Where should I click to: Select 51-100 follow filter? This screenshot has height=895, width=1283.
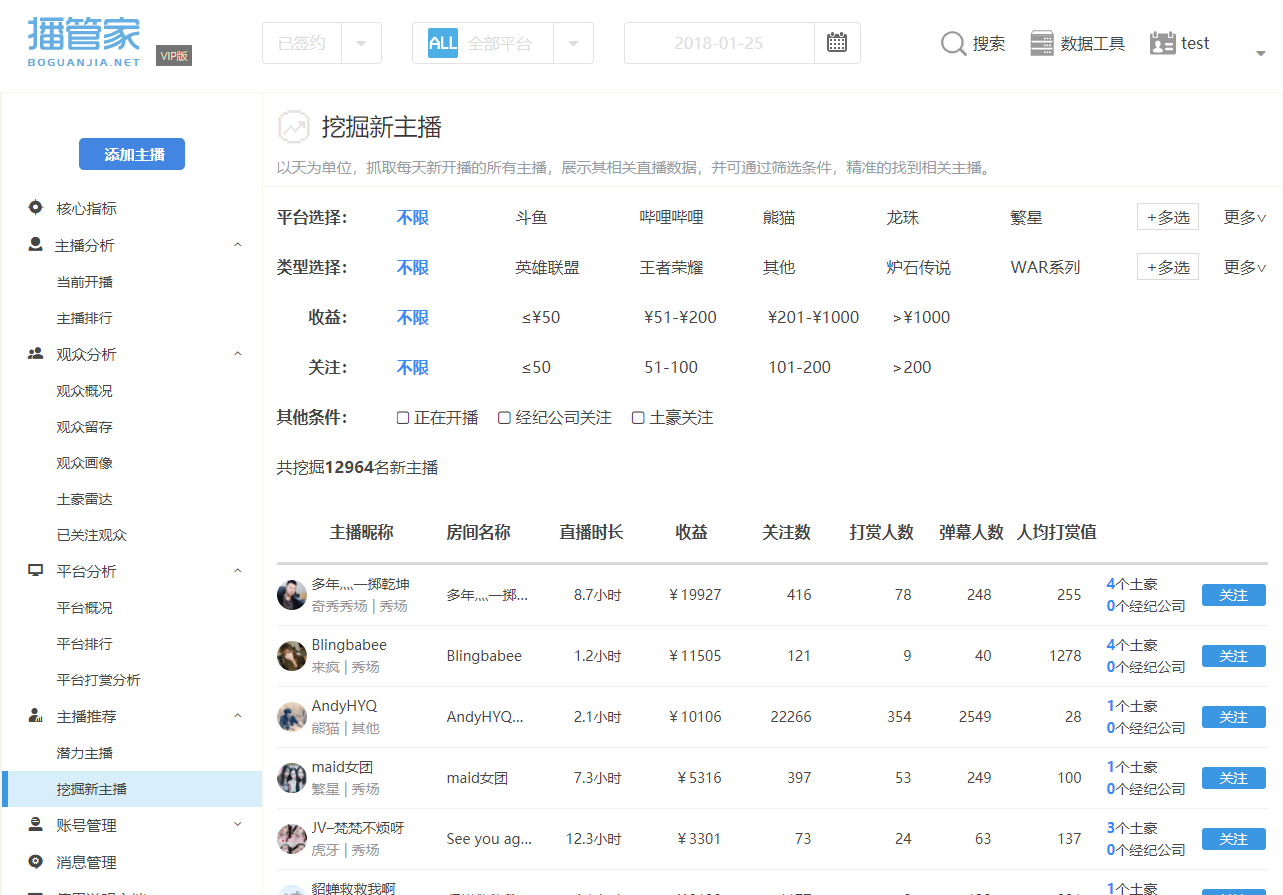click(671, 368)
